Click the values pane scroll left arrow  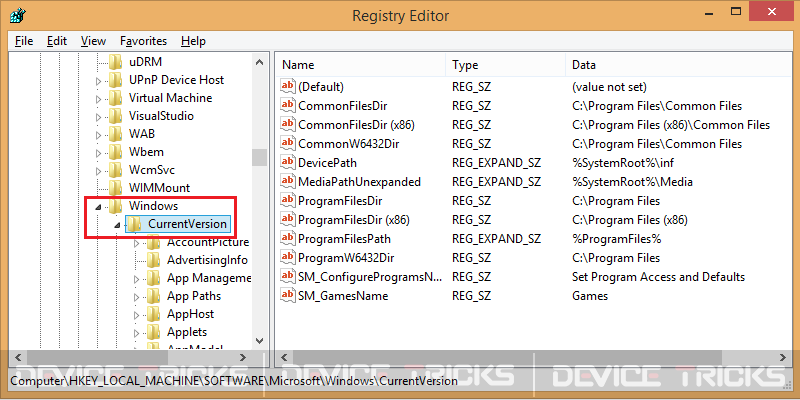click(x=285, y=357)
